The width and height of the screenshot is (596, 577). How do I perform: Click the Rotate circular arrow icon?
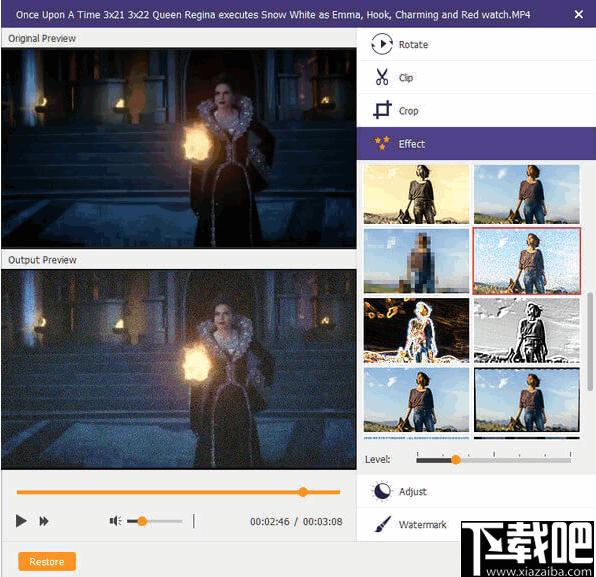coord(382,44)
